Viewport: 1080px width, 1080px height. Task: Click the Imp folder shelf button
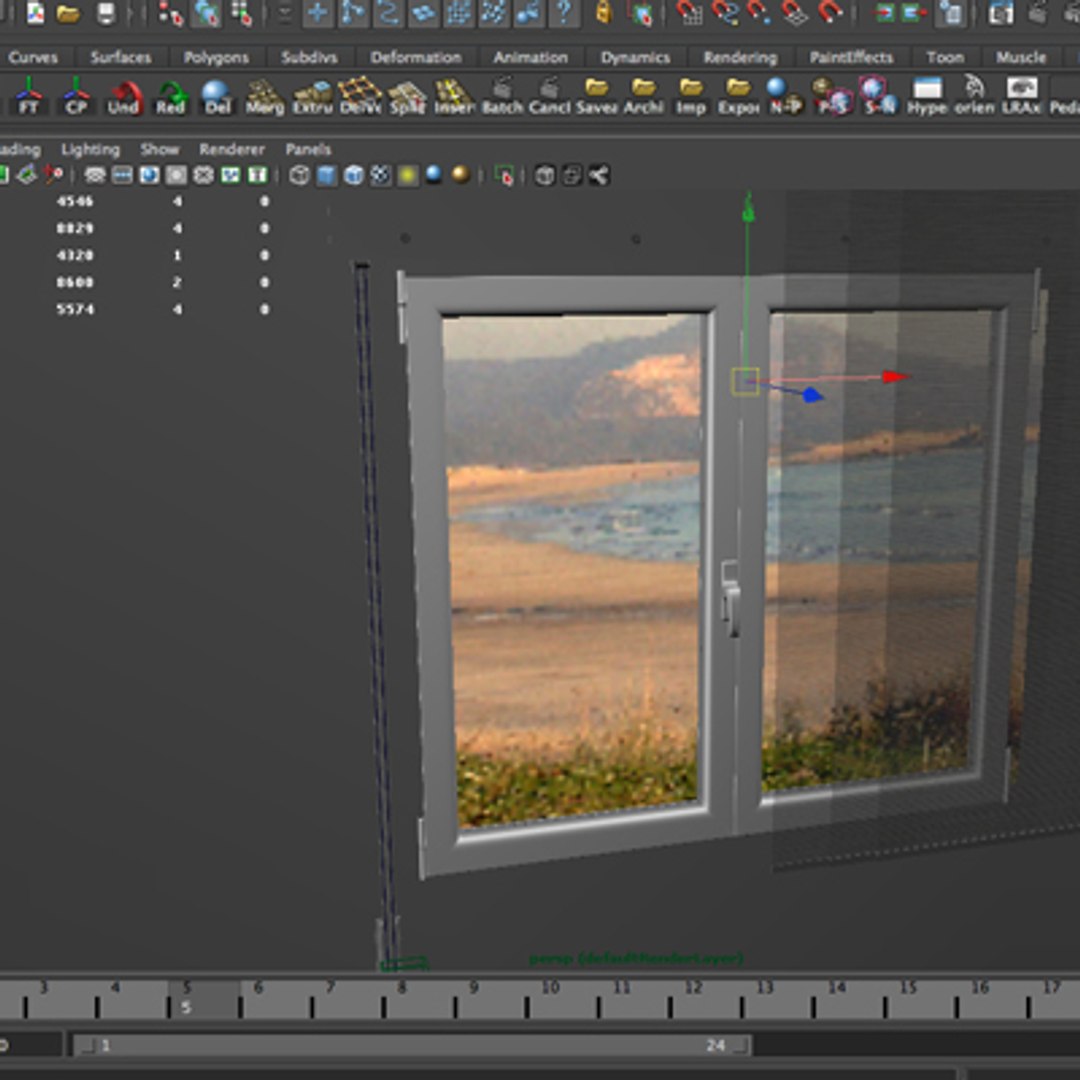690,96
